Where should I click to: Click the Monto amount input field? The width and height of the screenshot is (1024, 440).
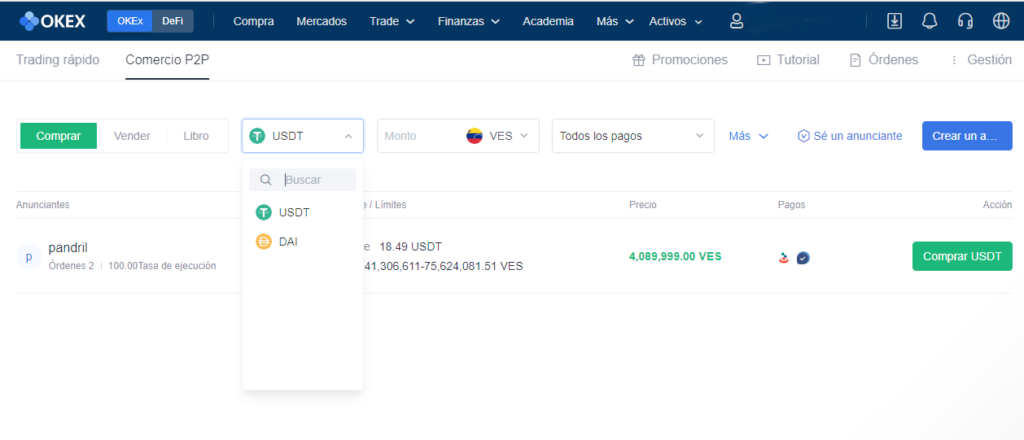coord(418,136)
